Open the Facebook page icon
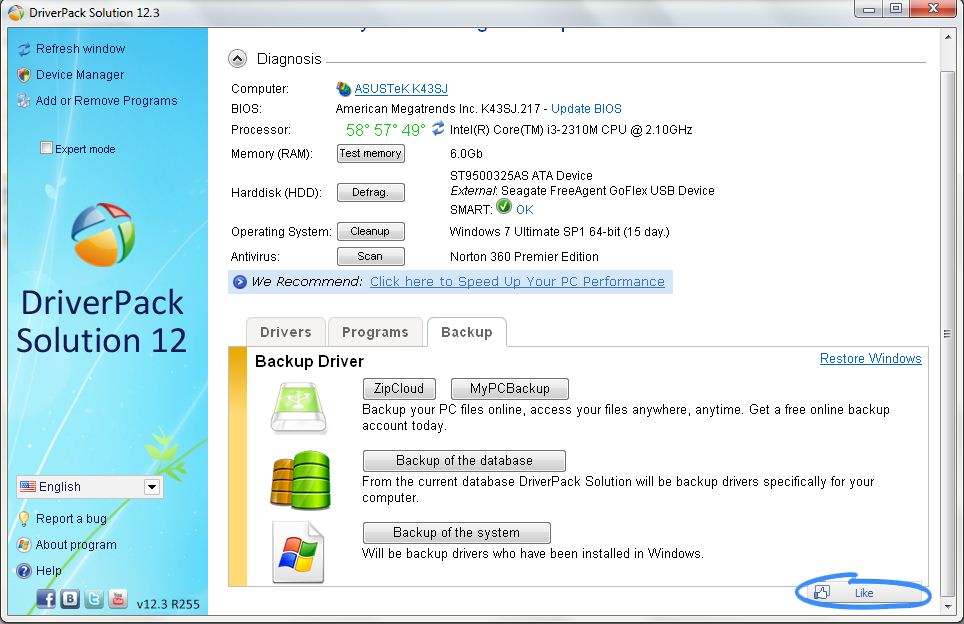Image resolution: width=964 pixels, height=624 pixels. [46, 599]
